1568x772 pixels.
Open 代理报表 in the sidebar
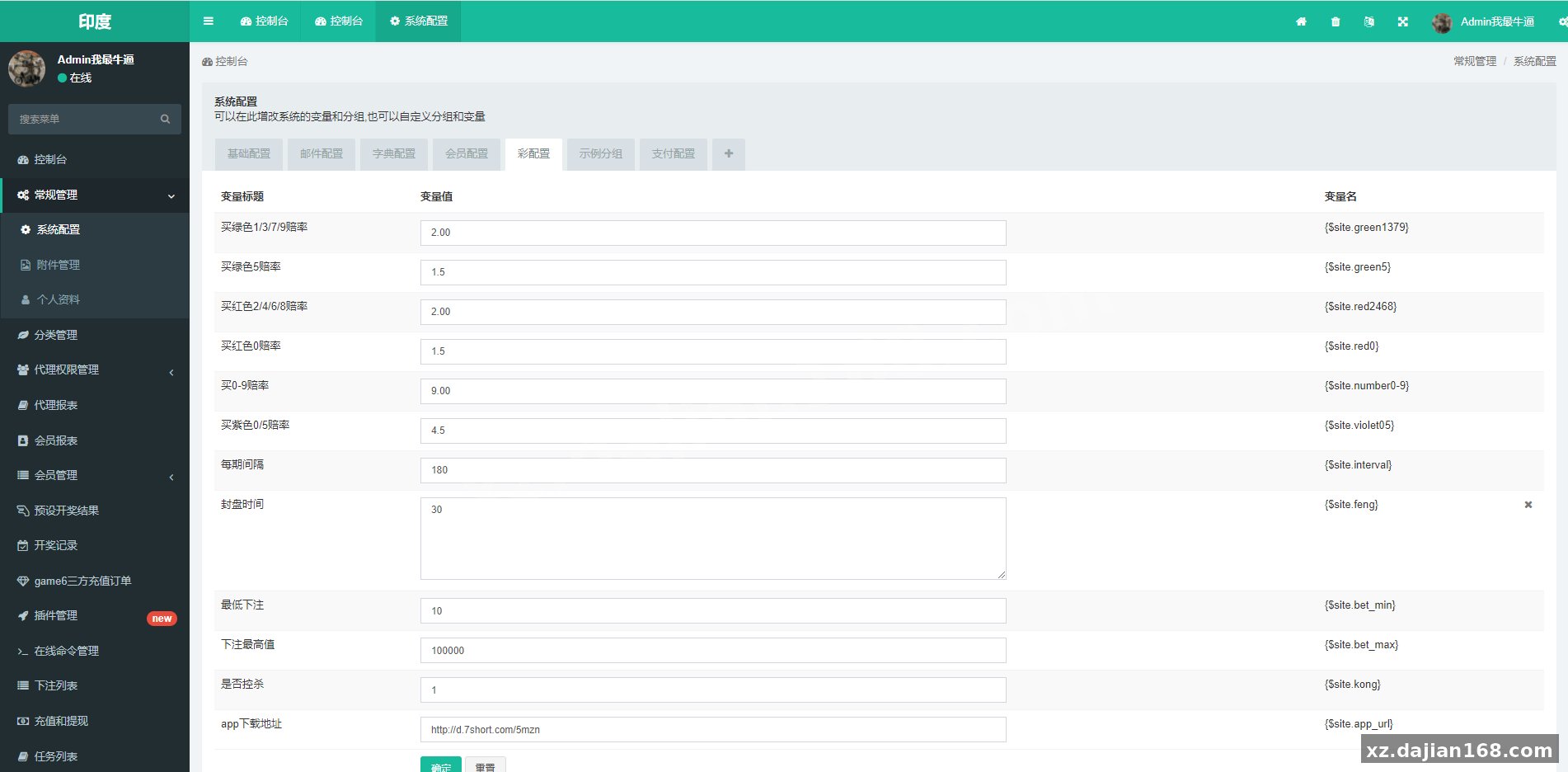coord(95,405)
